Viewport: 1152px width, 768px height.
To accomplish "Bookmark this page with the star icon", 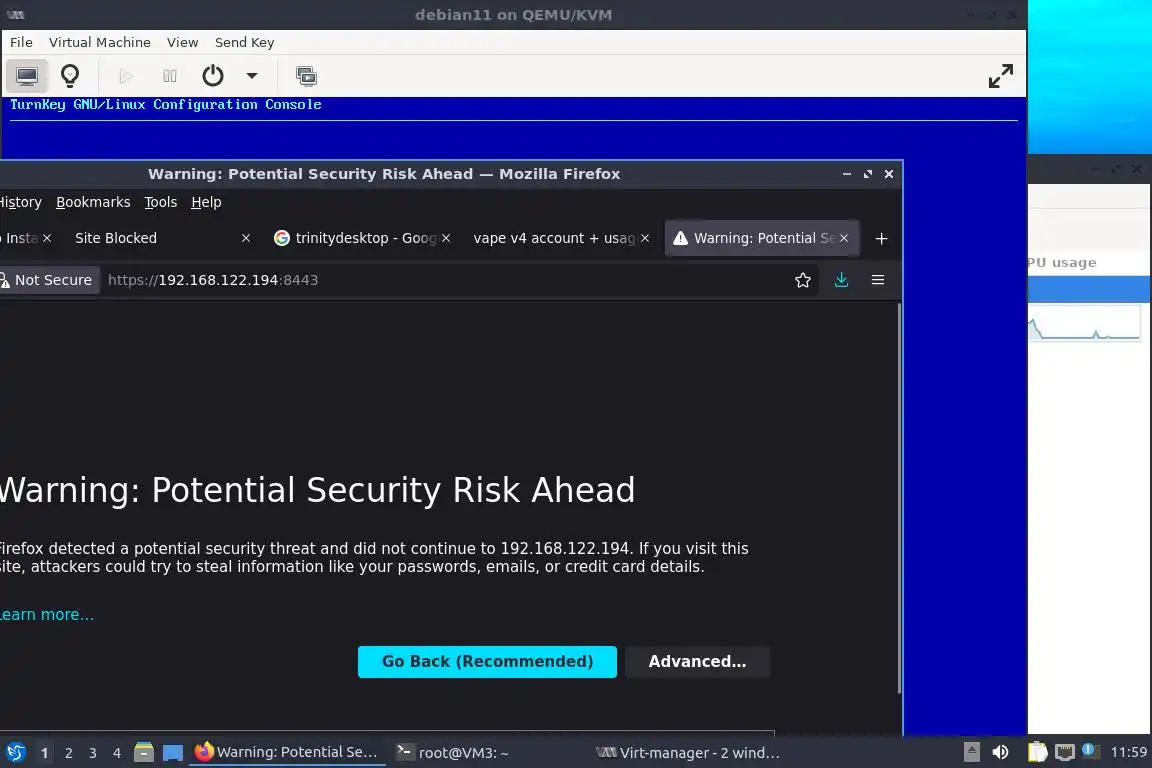I will pos(803,280).
